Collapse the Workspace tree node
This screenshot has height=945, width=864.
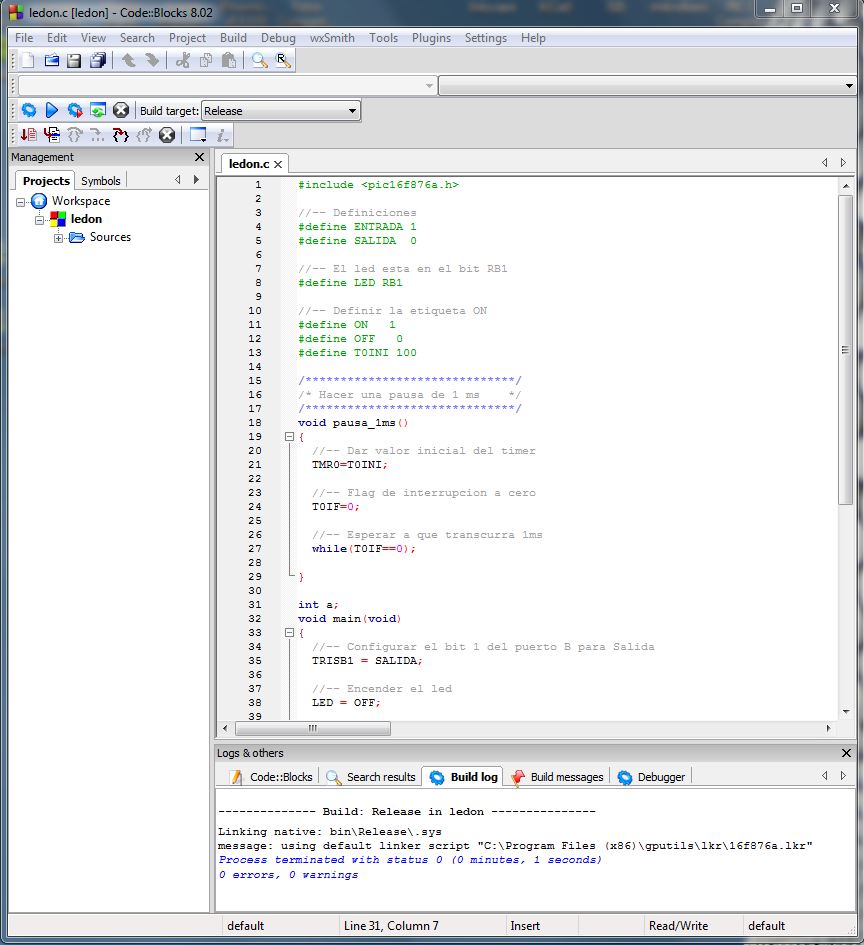click(x=22, y=202)
